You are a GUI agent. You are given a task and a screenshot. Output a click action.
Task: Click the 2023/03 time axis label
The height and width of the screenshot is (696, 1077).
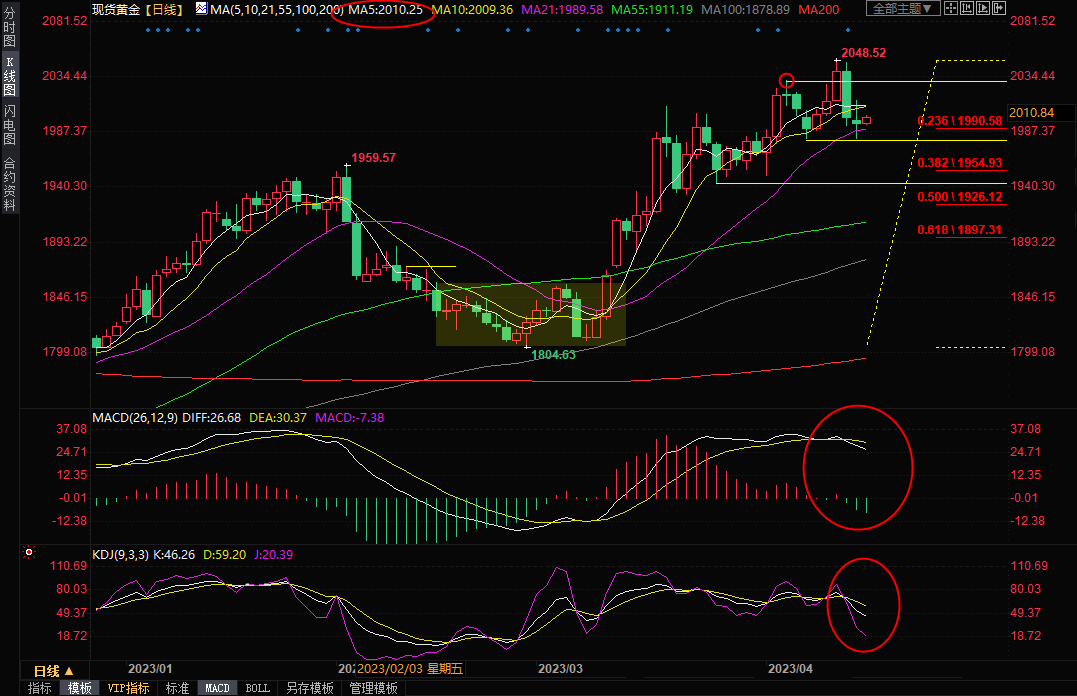[x=560, y=669]
